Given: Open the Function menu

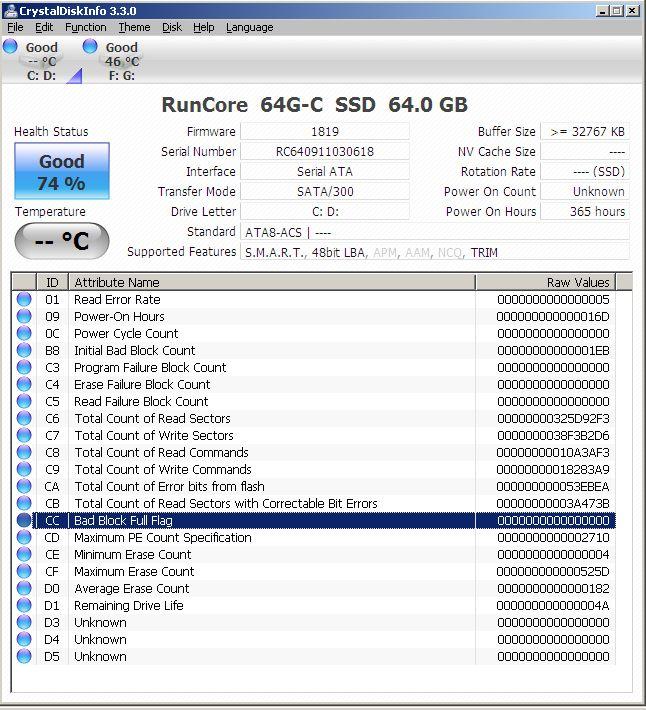Looking at the screenshot, I should pos(86,27).
